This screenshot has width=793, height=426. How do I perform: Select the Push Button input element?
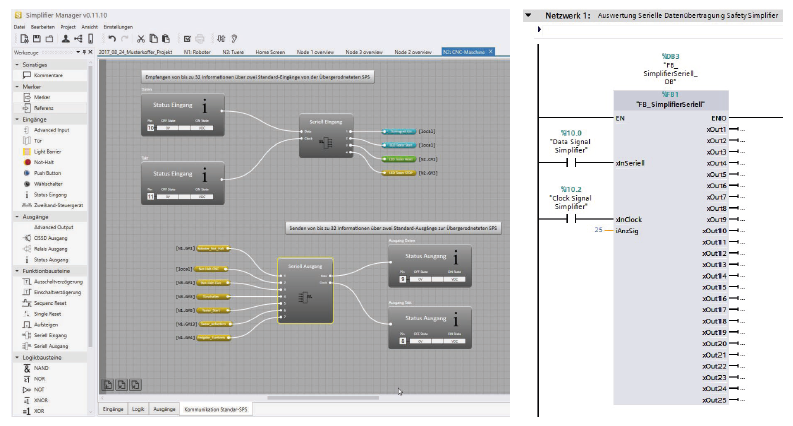[46, 172]
